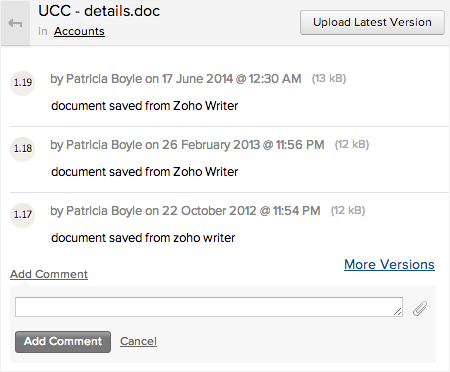
Task: Click lowercase 'document saved from zoho writer' text
Action: [x=143, y=238]
